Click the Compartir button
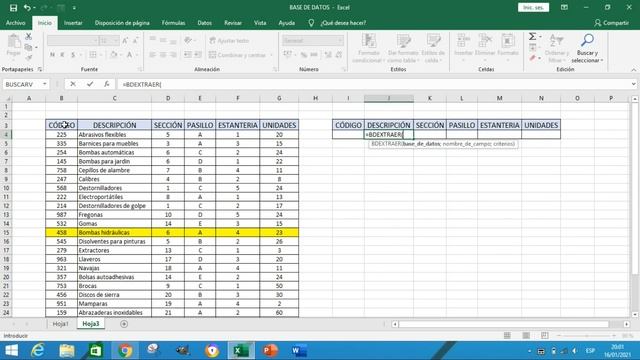 point(611,23)
